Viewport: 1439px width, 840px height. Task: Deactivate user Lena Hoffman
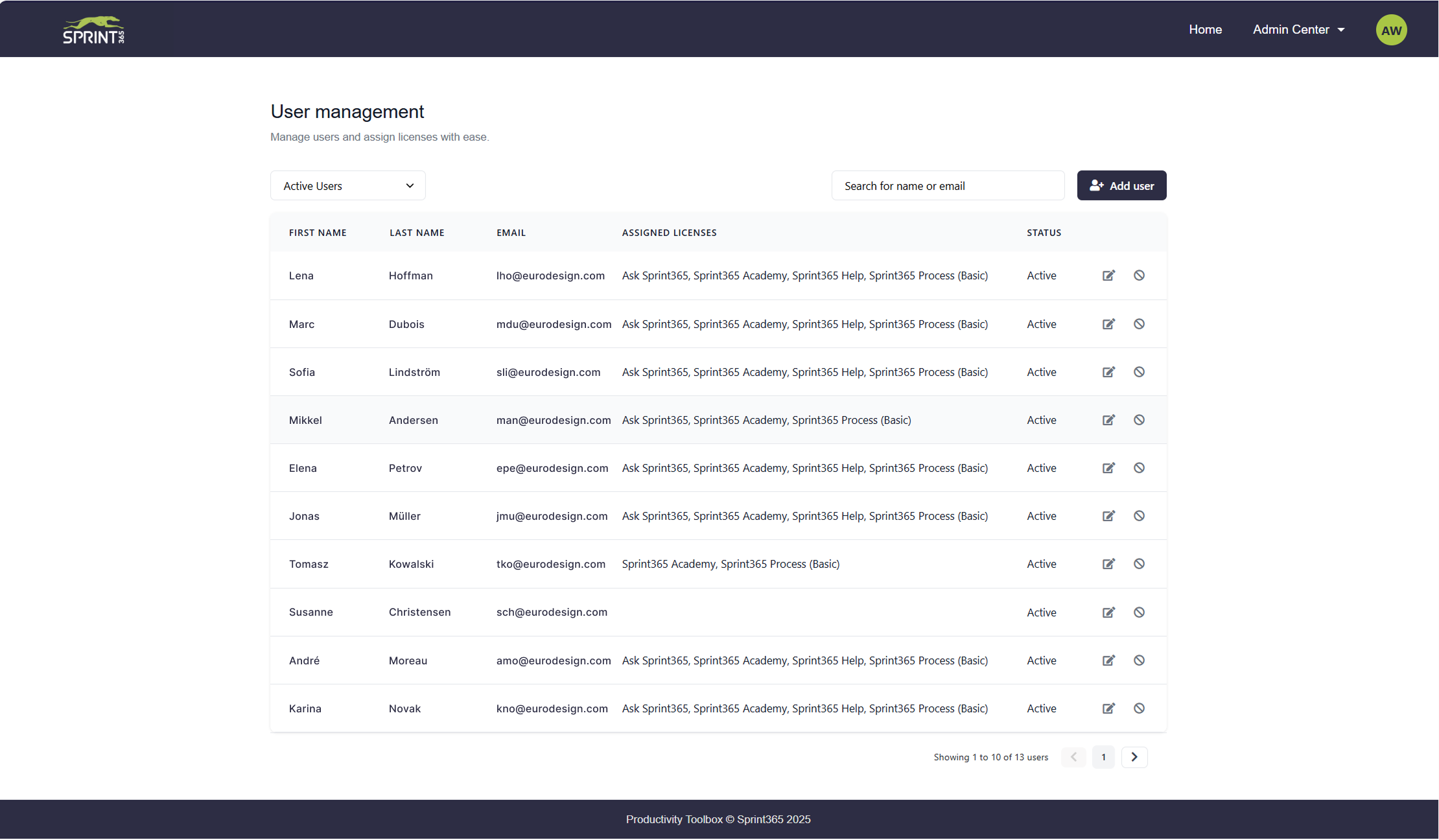[x=1139, y=275]
